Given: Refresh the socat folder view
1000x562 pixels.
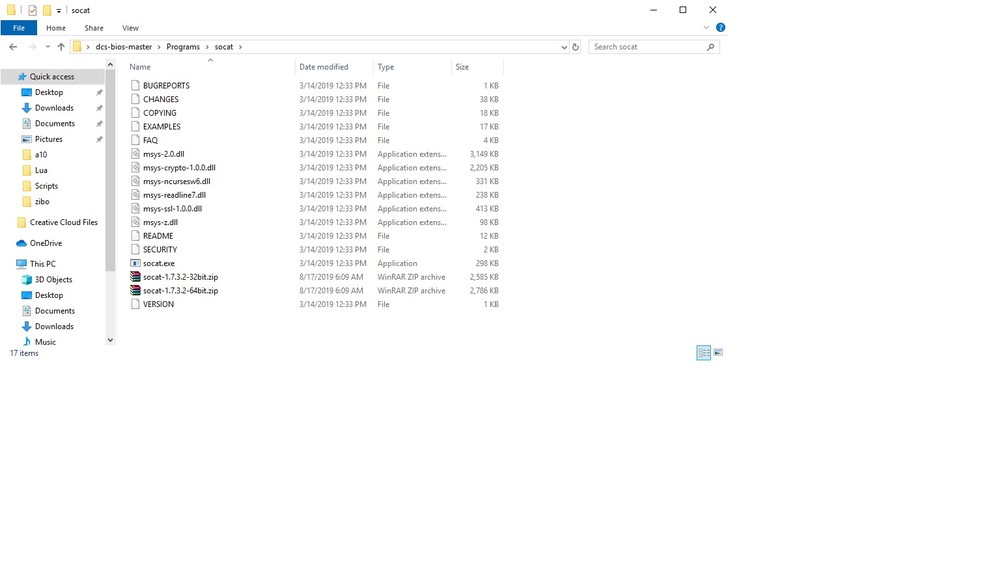Looking at the screenshot, I should tap(575, 47).
